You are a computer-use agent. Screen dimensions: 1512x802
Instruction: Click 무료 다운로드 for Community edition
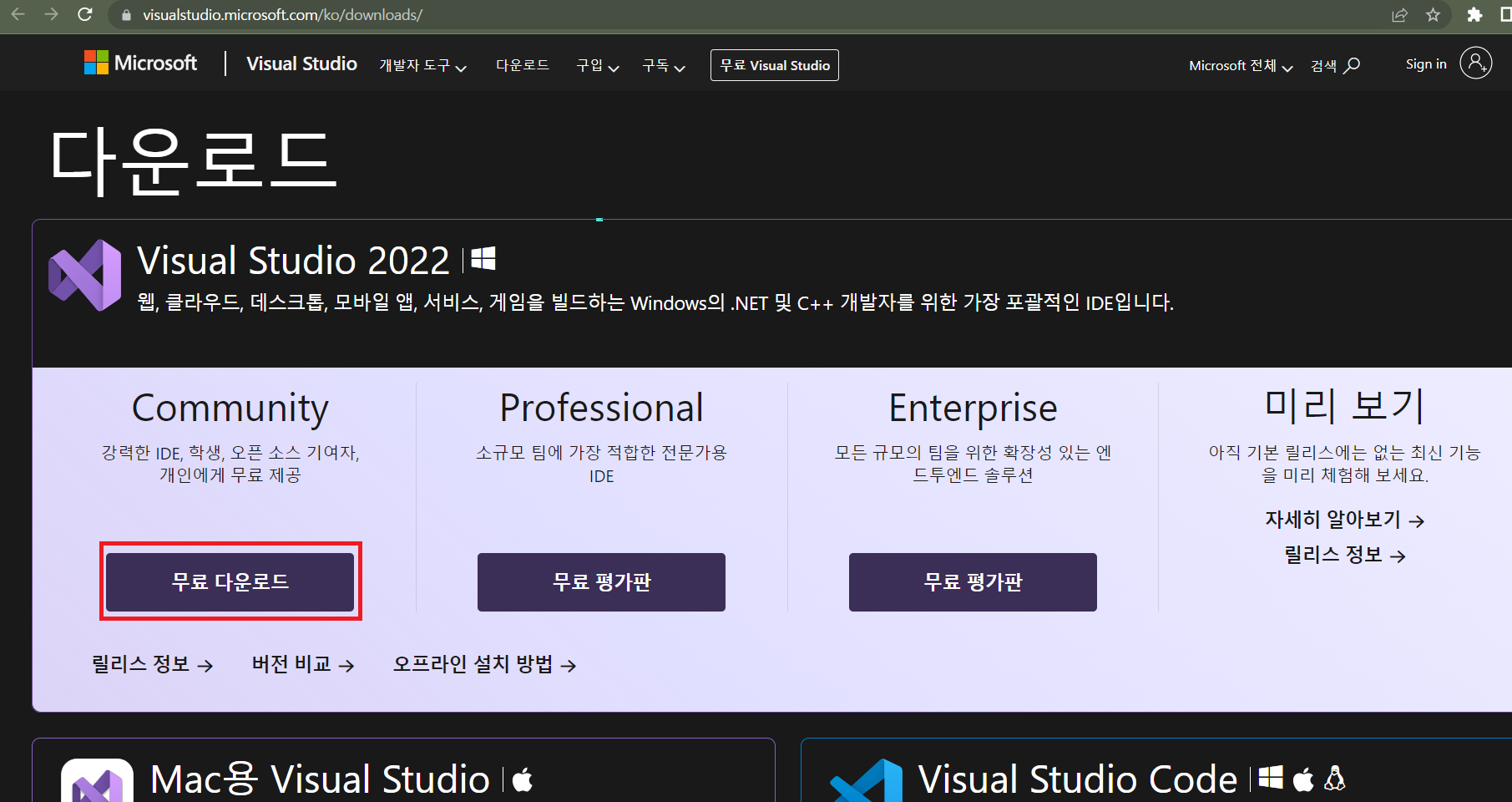[x=230, y=581]
